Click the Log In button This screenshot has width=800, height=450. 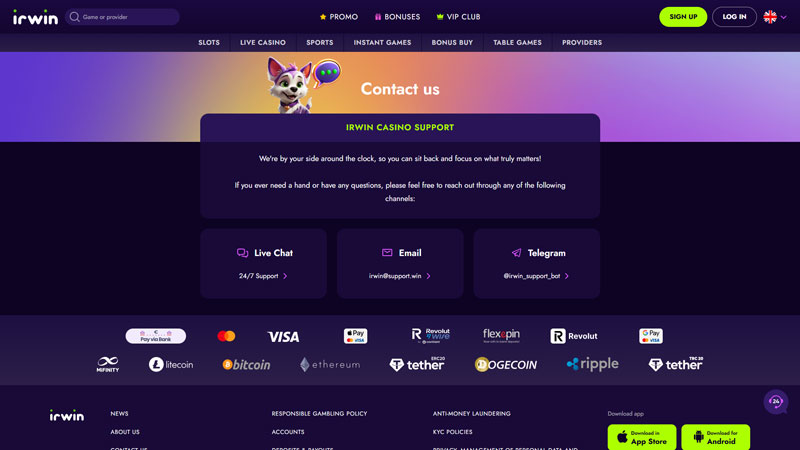734,17
